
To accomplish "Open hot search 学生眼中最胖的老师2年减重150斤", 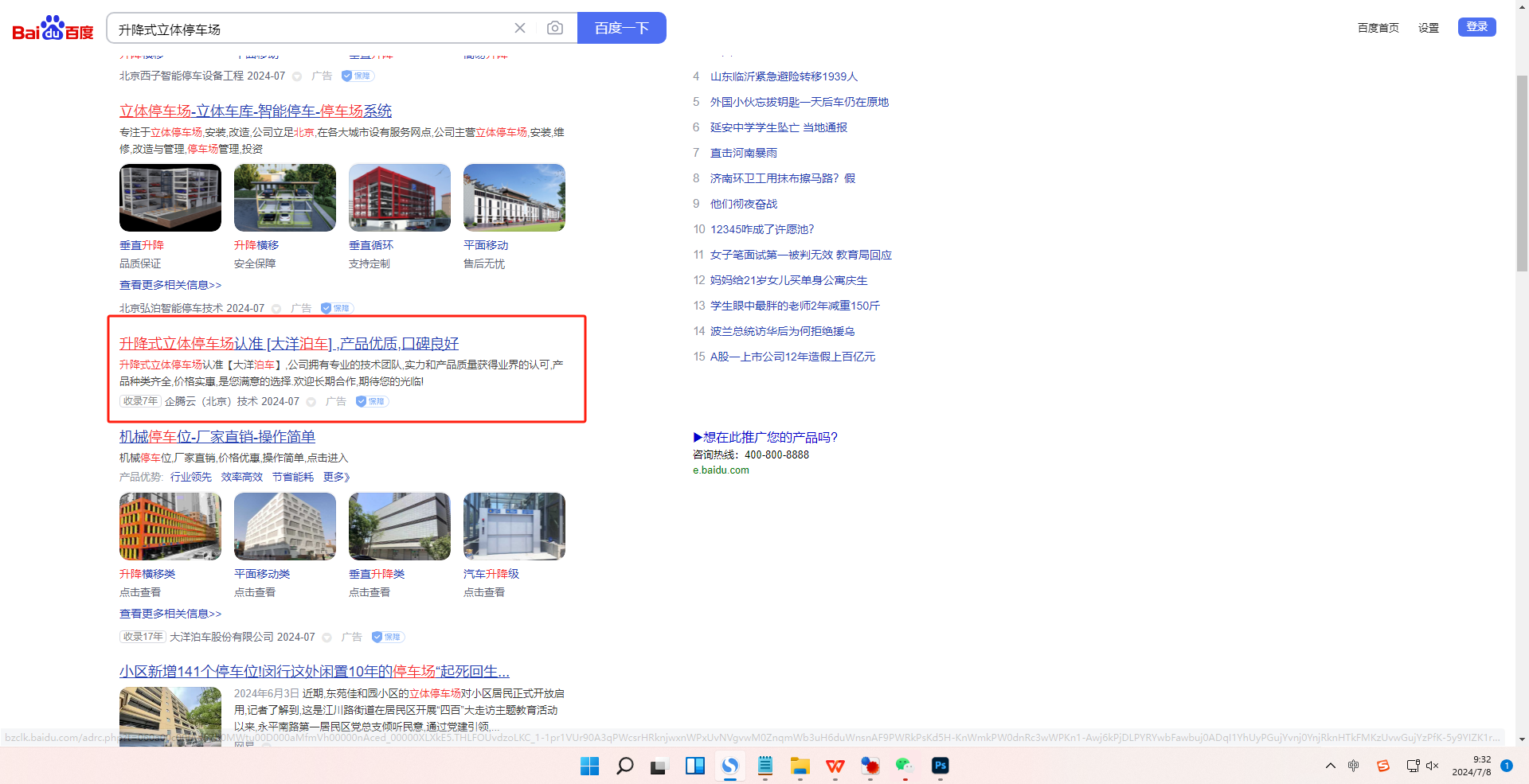I will coord(795,306).
